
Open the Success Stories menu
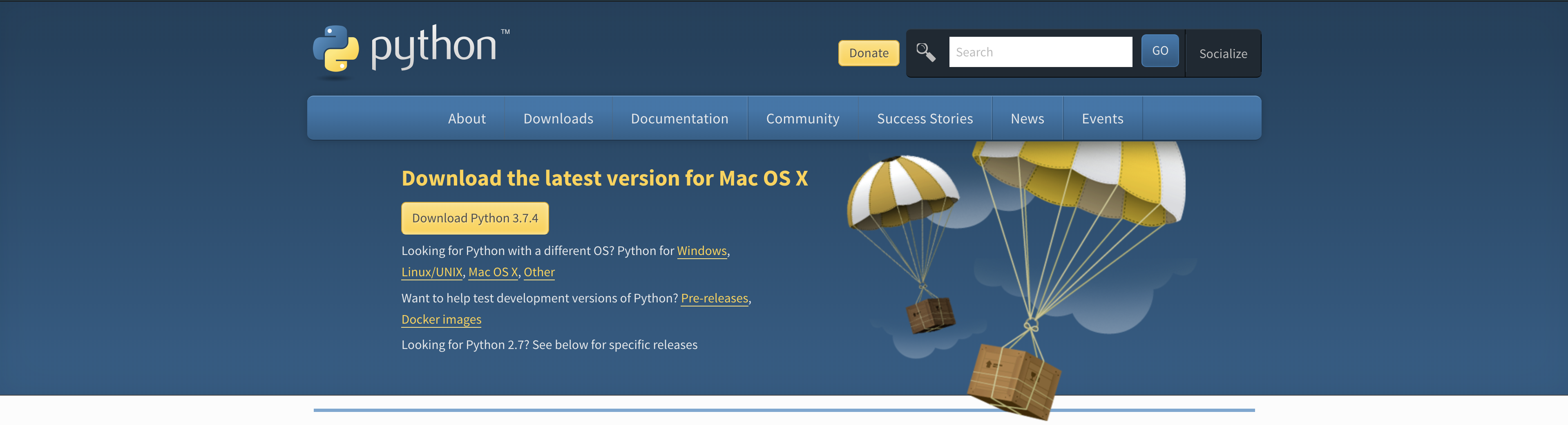(925, 119)
